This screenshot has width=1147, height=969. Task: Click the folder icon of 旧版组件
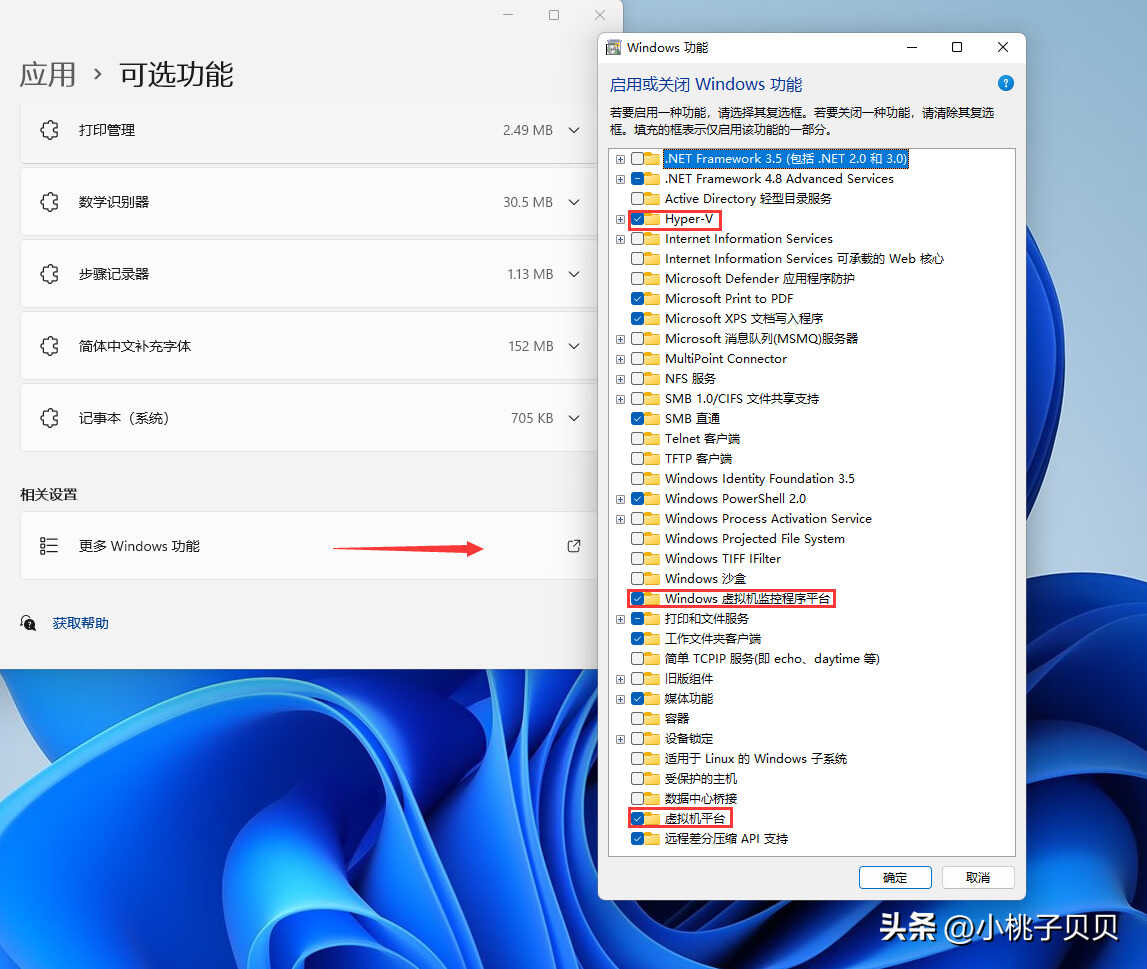tap(652, 679)
